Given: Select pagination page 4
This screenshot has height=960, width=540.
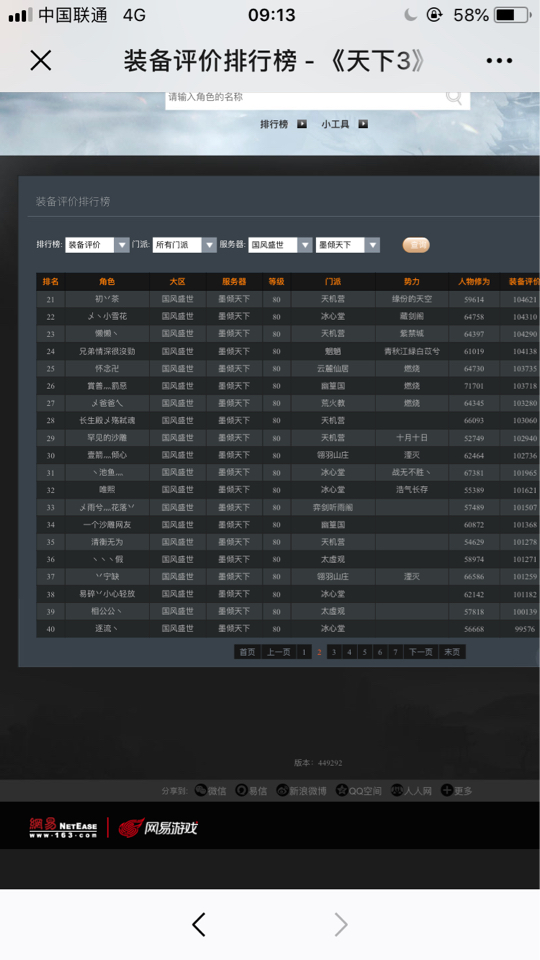Looking at the screenshot, I should (349, 652).
